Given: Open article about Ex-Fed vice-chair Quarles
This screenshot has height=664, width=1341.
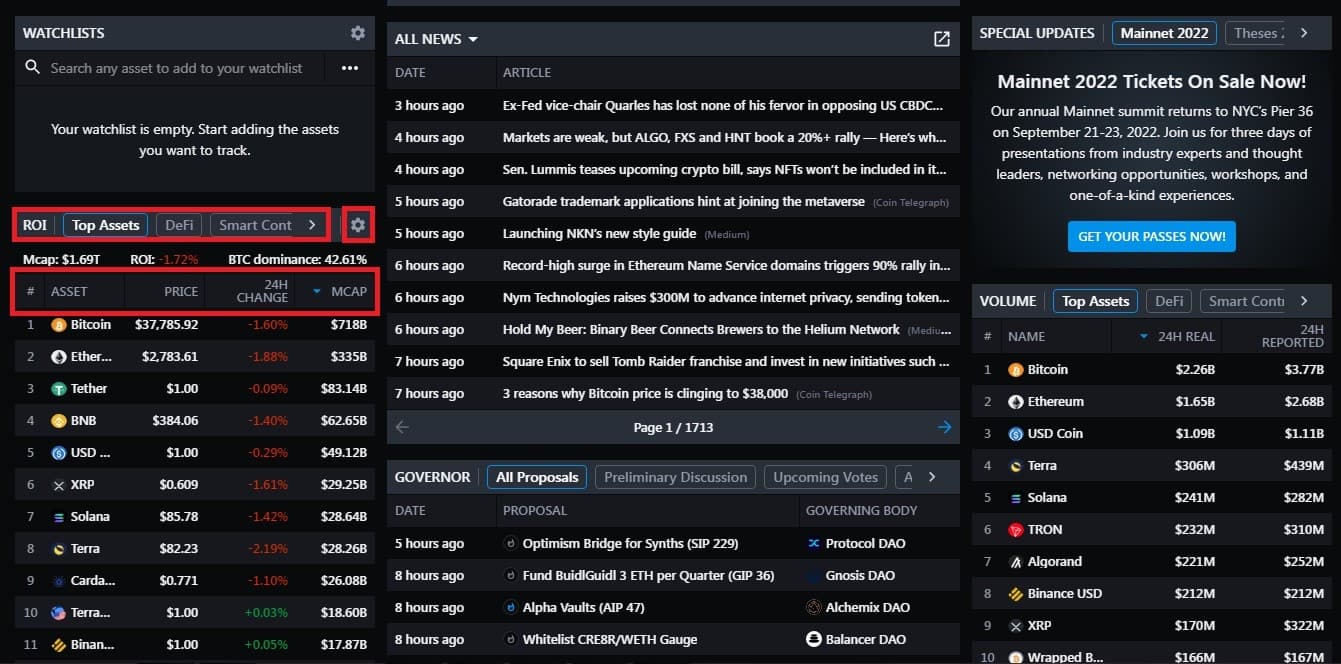Looking at the screenshot, I should 723,105.
